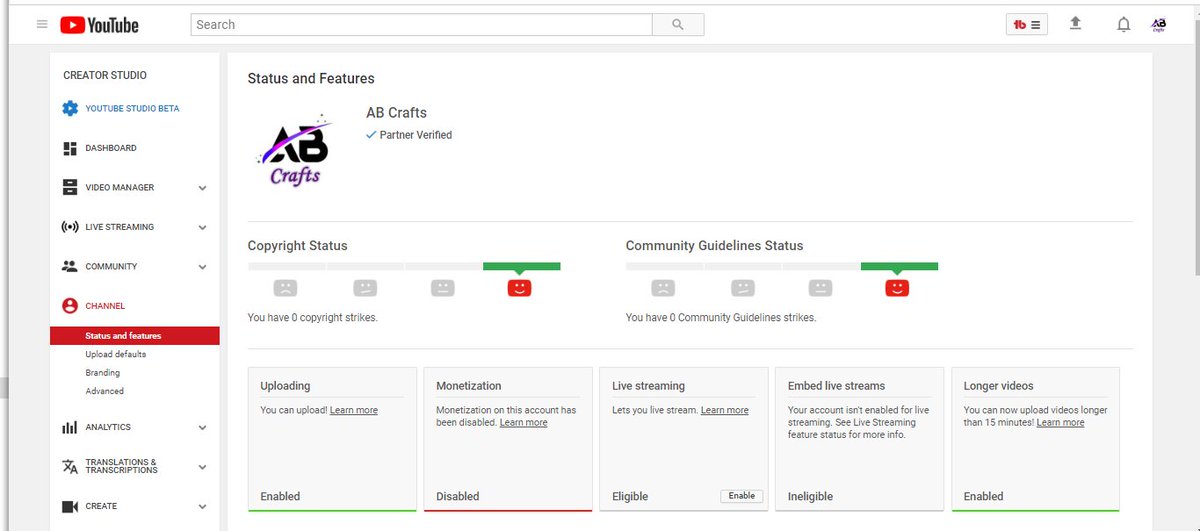
Task: Click the Translations & Transcriptions icon
Action: 70,466
